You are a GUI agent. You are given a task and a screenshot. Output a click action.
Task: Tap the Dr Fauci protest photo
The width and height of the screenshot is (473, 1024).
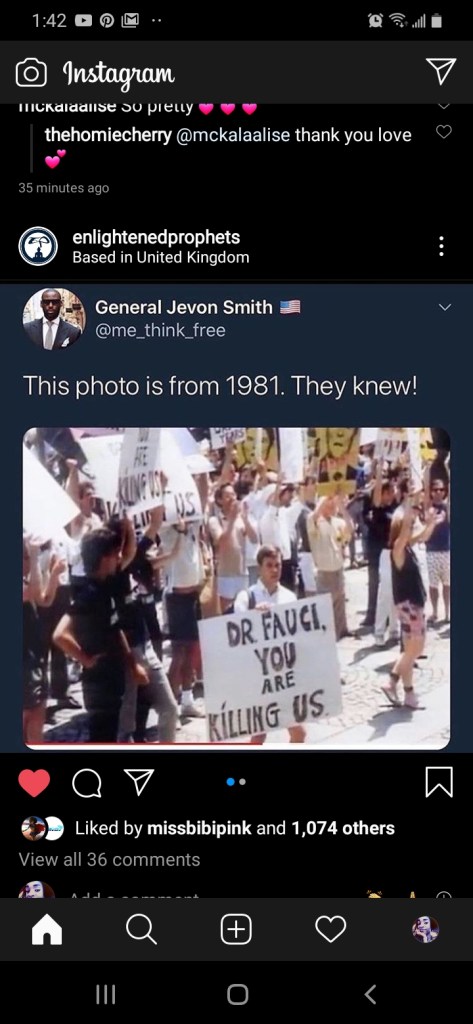pos(236,588)
